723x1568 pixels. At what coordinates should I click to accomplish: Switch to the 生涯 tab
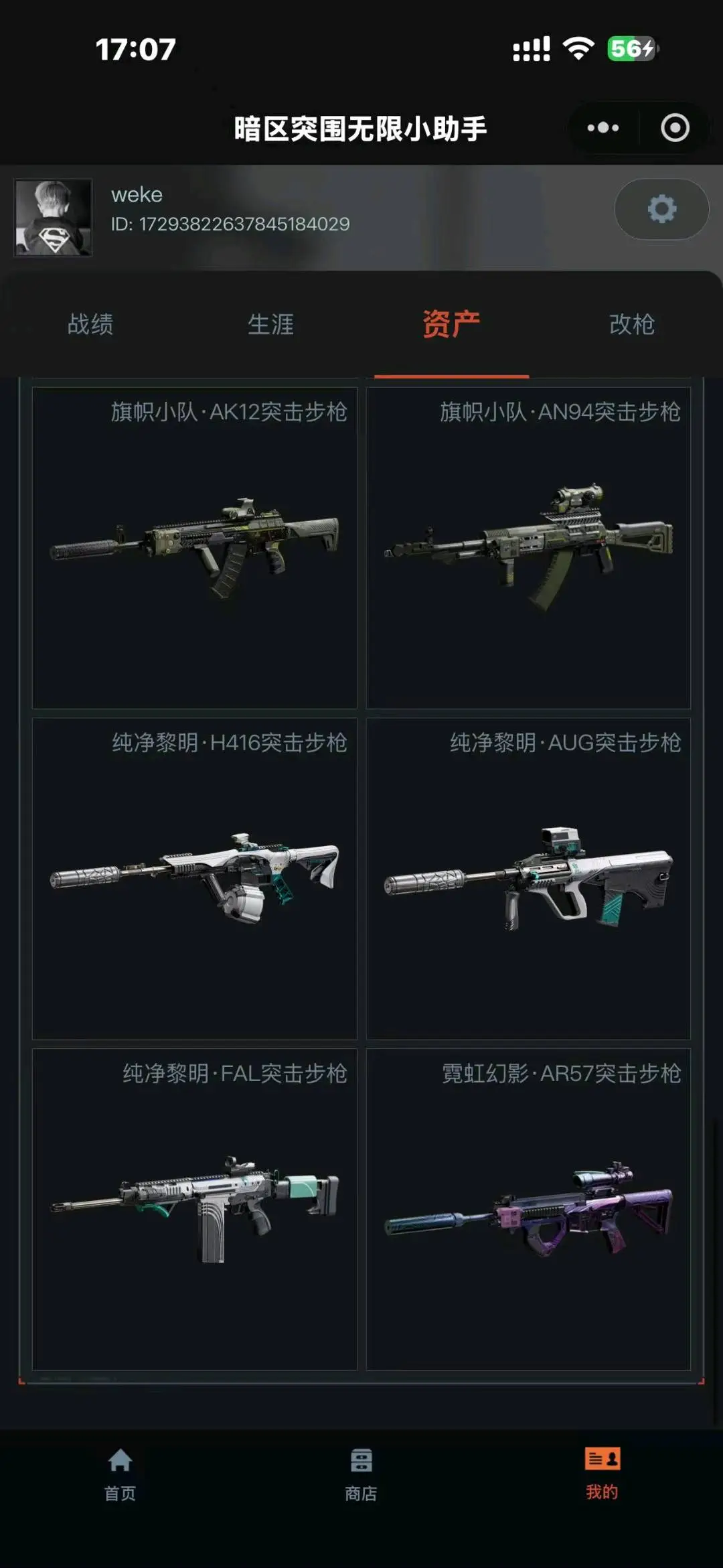click(x=270, y=324)
